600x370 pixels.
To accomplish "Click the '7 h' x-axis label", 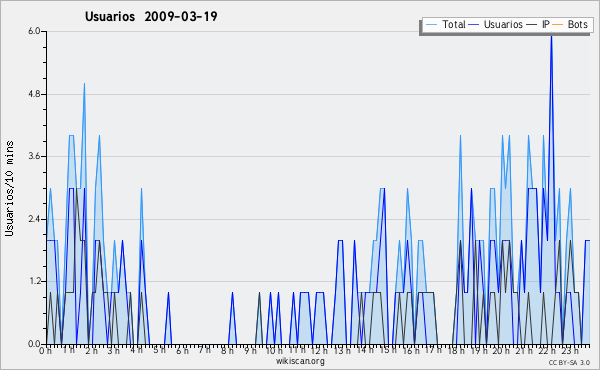I will pos(205,350).
